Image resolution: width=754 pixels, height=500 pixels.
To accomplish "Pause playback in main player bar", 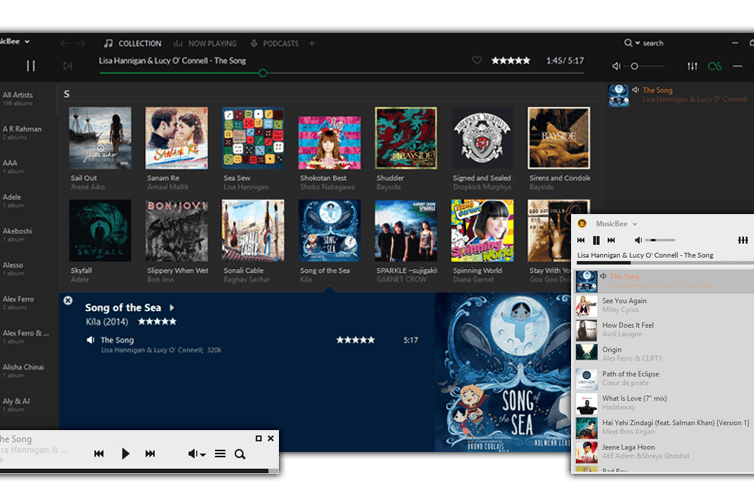I will coord(31,66).
